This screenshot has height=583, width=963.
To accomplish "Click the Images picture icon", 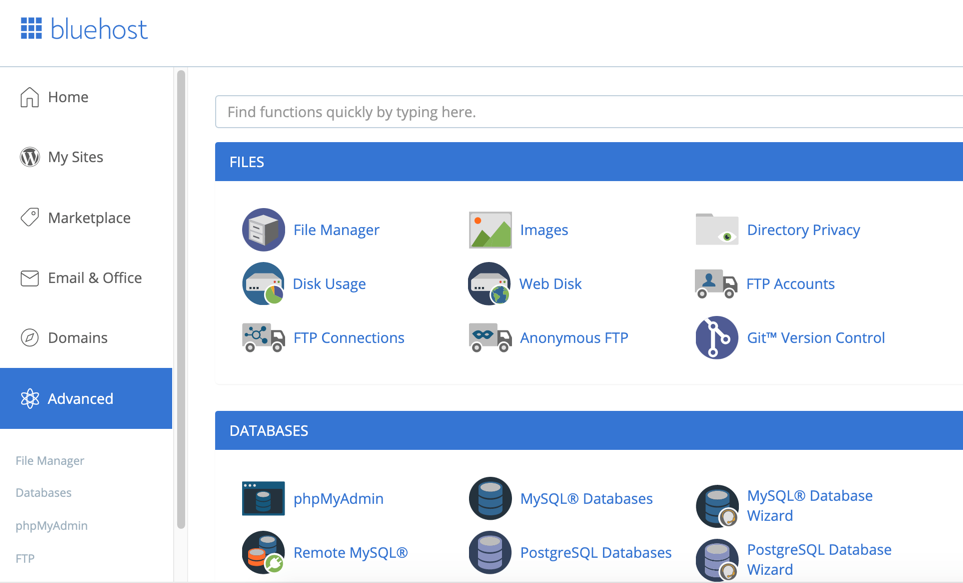I will point(490,230).
